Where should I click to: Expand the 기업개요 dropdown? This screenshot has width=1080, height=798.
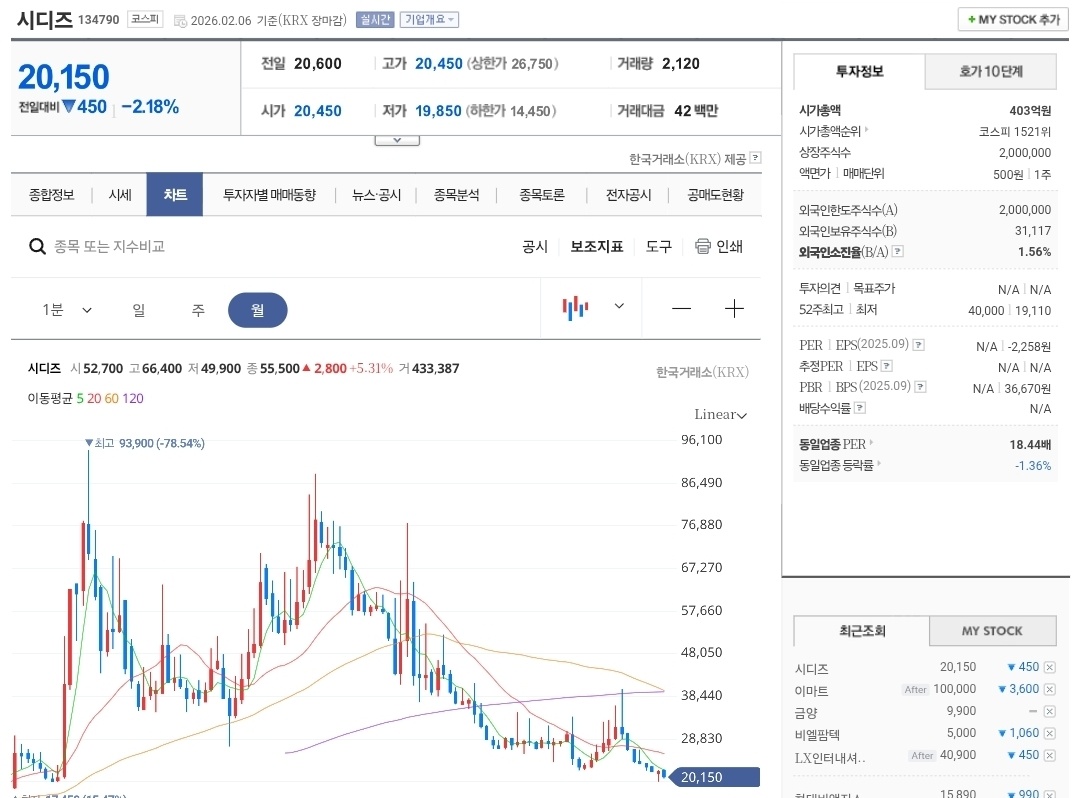[429, 20]
